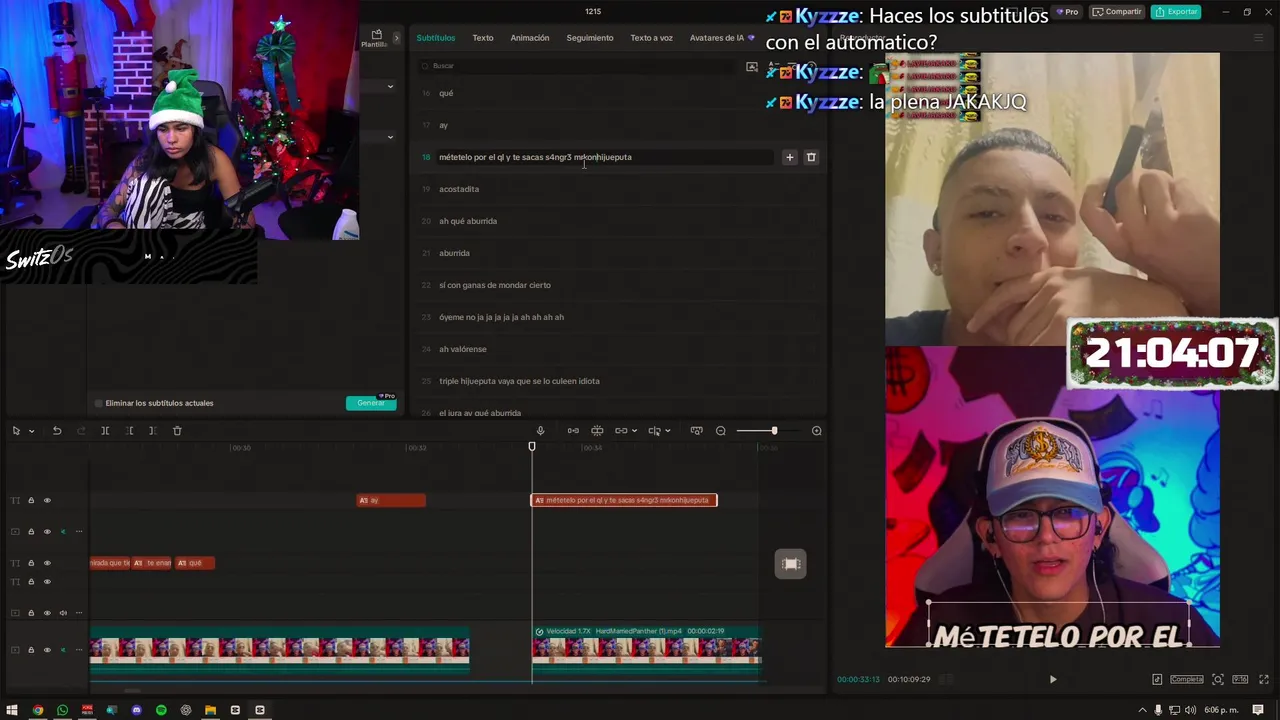Viewport: 1280px width, 720px height.
Task: Select the 'qué' subtitle clip on timeline
Action: pos(194,563)
